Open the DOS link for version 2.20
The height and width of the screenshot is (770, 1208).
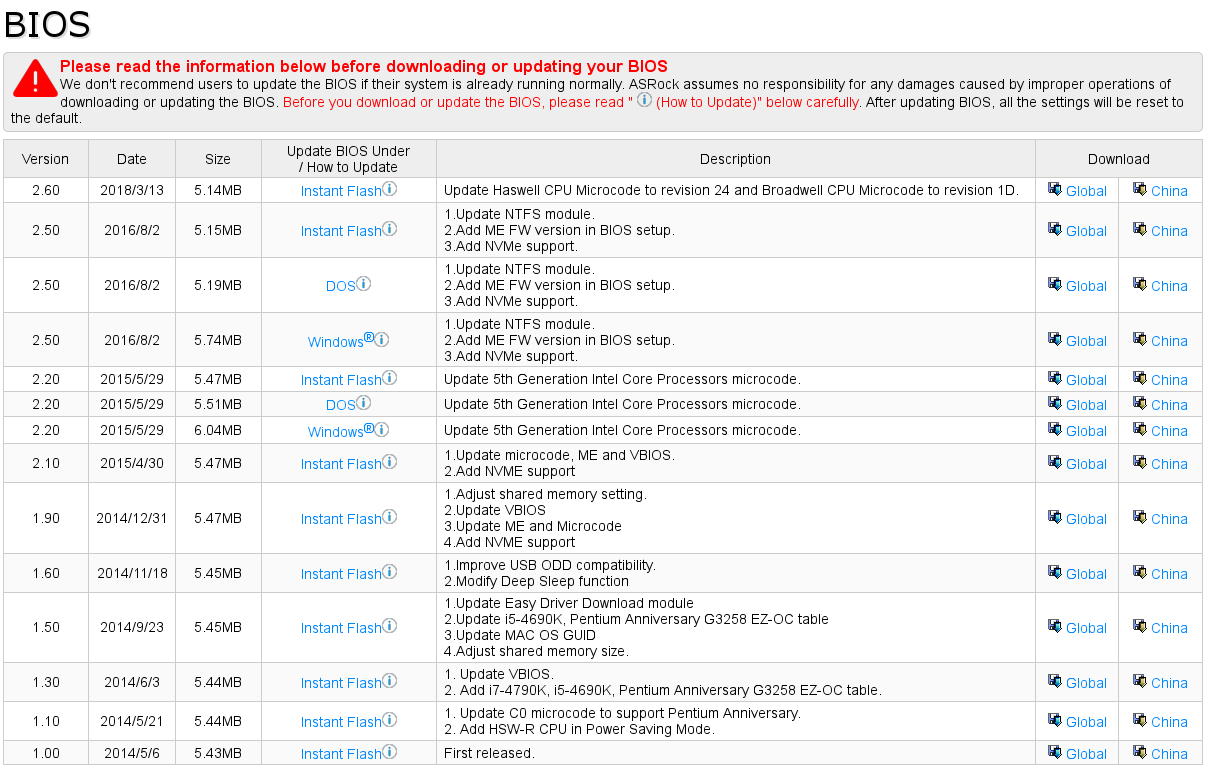point(341,405)
